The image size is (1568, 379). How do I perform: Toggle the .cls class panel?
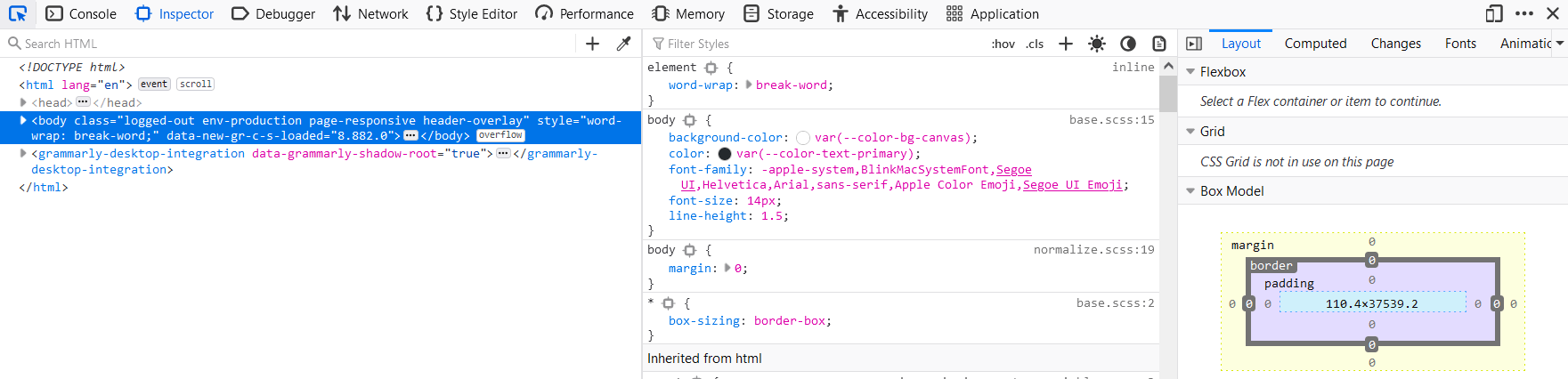(x=1035, y=44)
